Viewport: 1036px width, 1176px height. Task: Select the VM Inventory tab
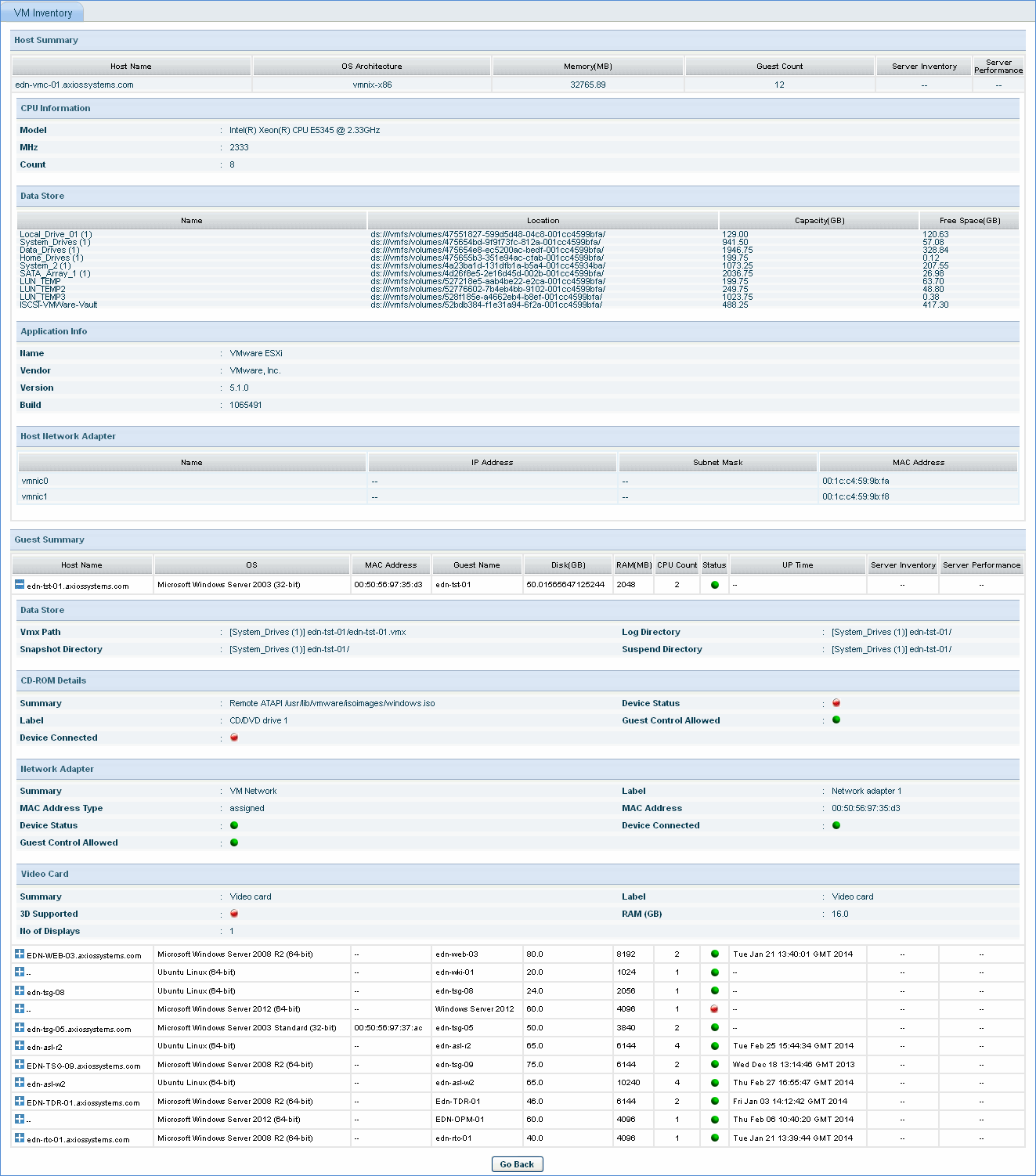point(43,13)
